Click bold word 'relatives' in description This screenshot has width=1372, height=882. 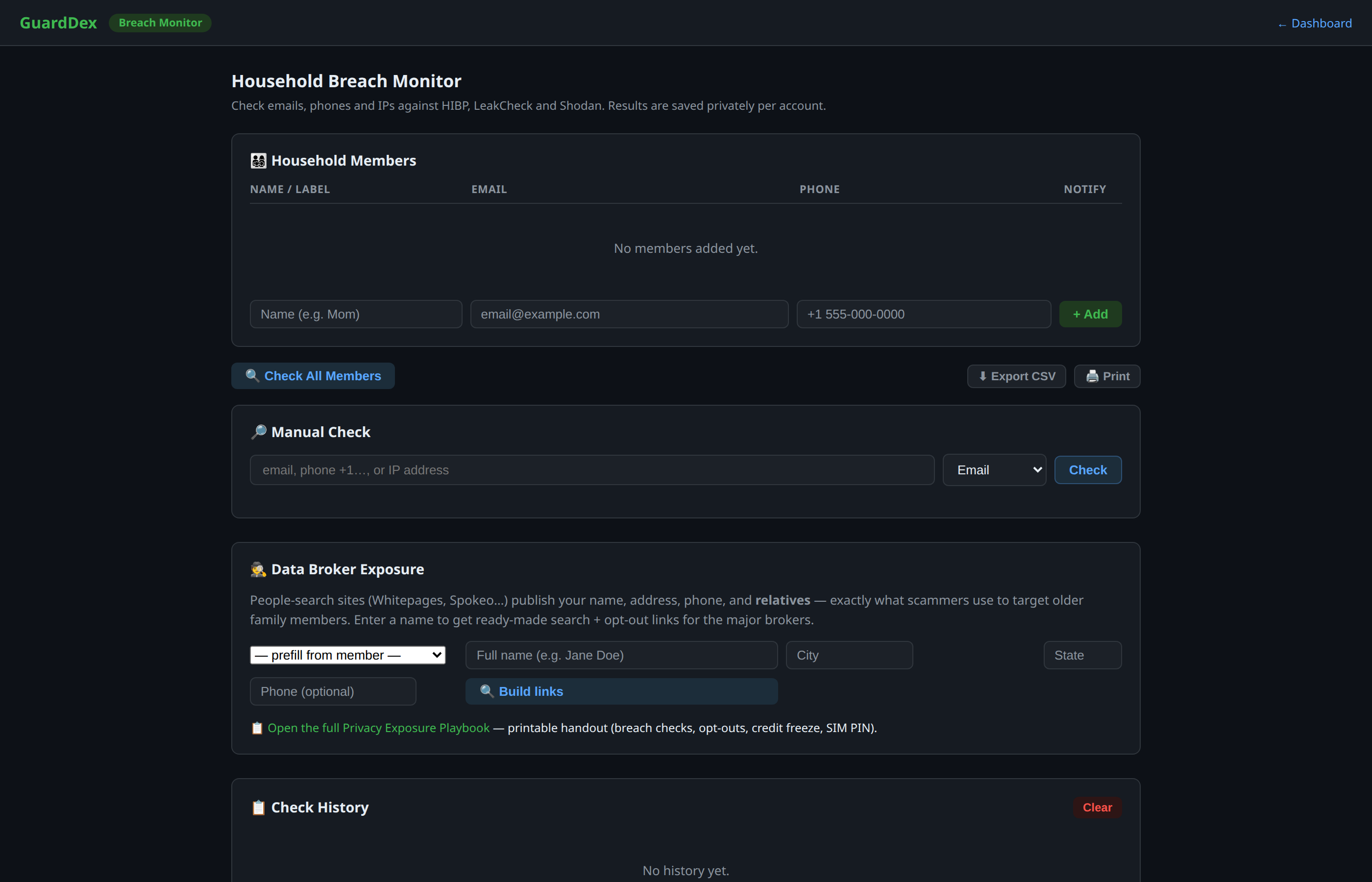coord(783,600)
